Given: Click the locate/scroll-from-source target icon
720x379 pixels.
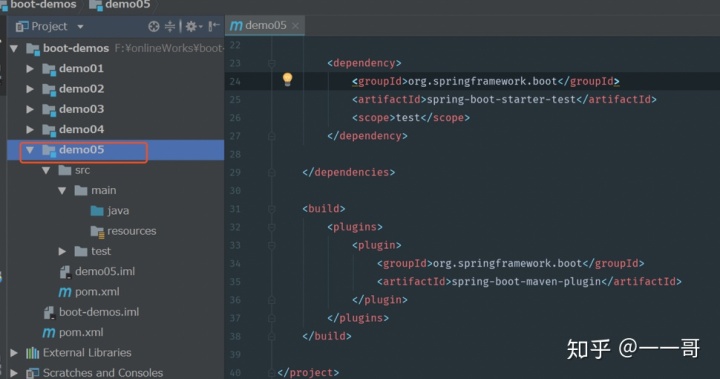Looking at the screenshot, I should point(154,27).
